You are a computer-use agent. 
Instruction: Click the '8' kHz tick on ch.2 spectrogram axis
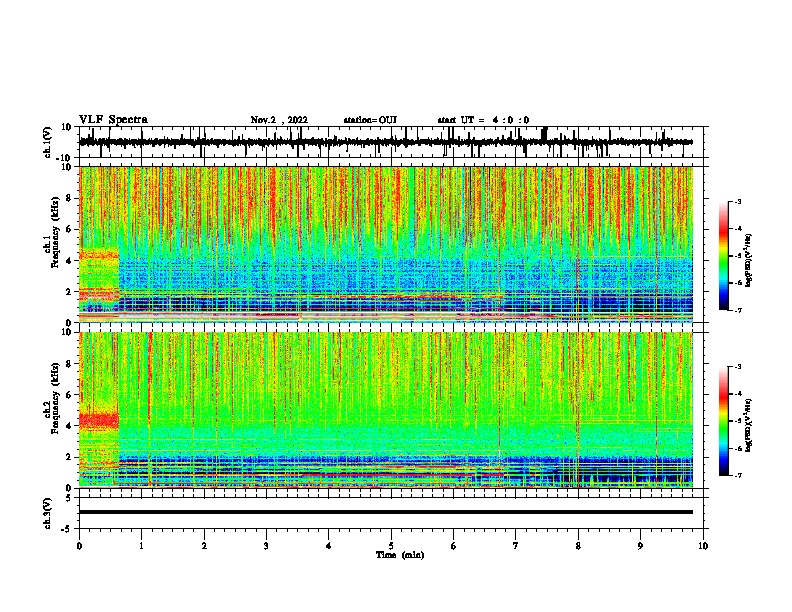click(69, 364)
